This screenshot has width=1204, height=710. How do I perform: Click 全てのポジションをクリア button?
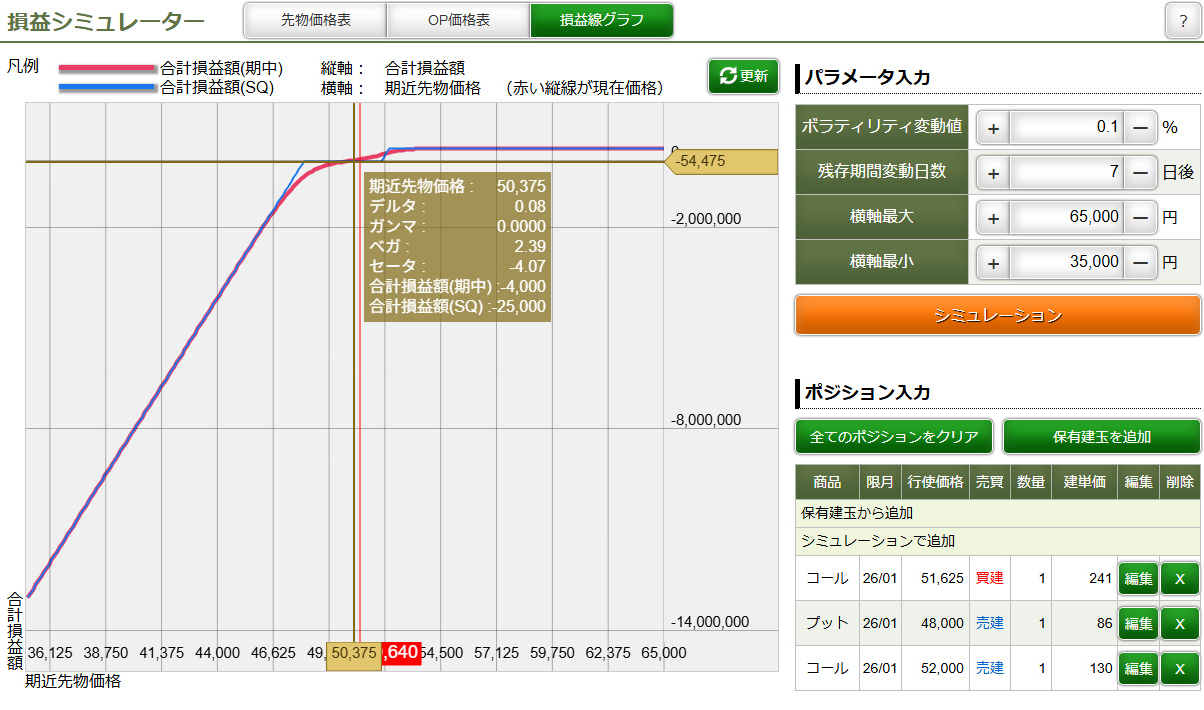pos(894,437)
